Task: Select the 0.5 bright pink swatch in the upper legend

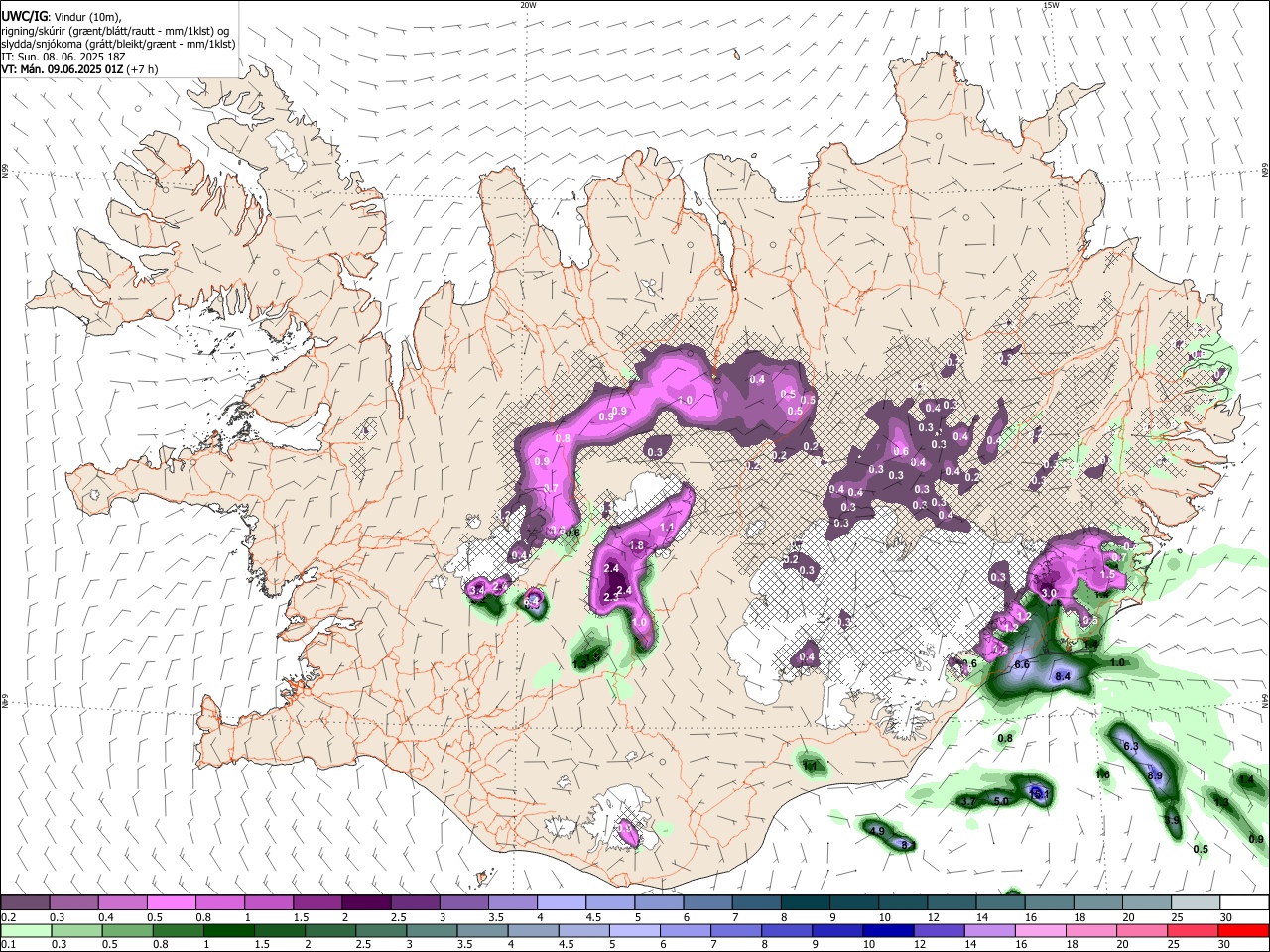Action: click(171, 902)
